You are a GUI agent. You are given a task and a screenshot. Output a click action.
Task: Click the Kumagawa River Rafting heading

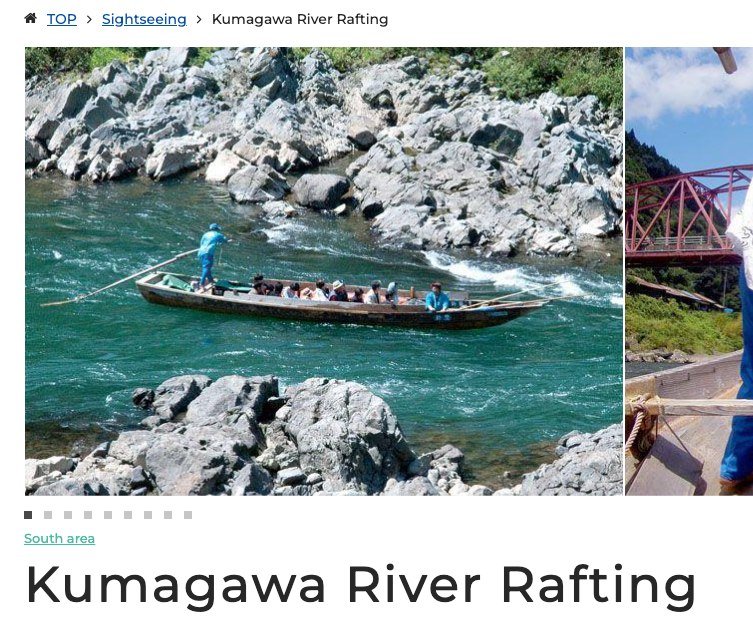361,586
